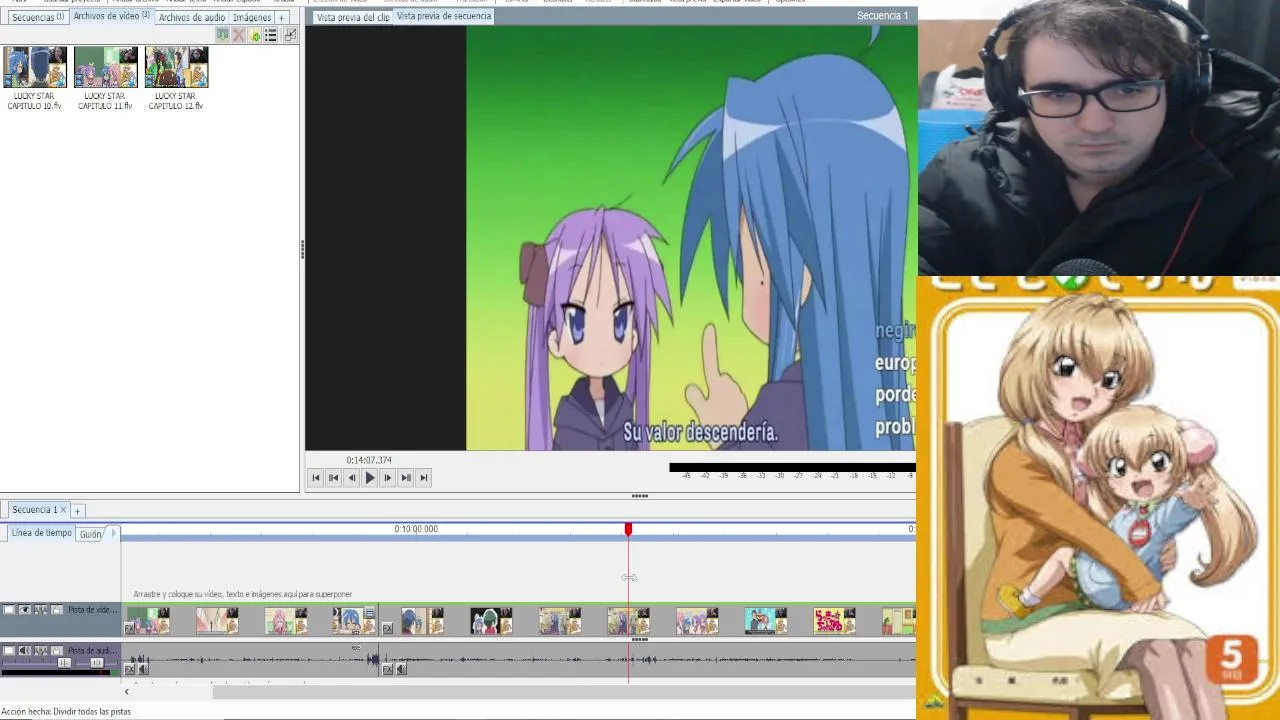Viewport: 1280px width, 720px height.
Task: Toggle video track visibility eye
Action: point(25,610)
